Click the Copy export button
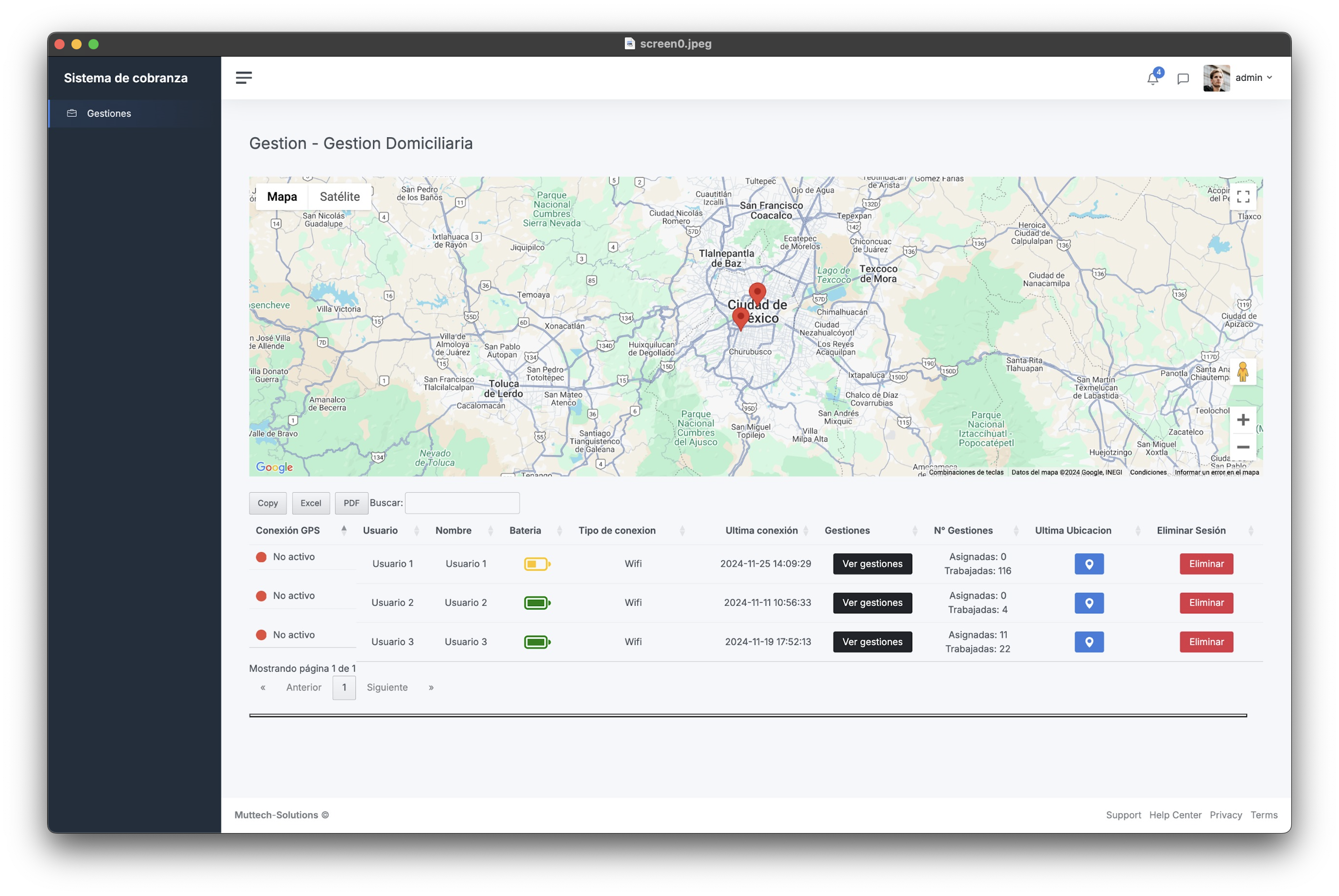 (267, 503)
